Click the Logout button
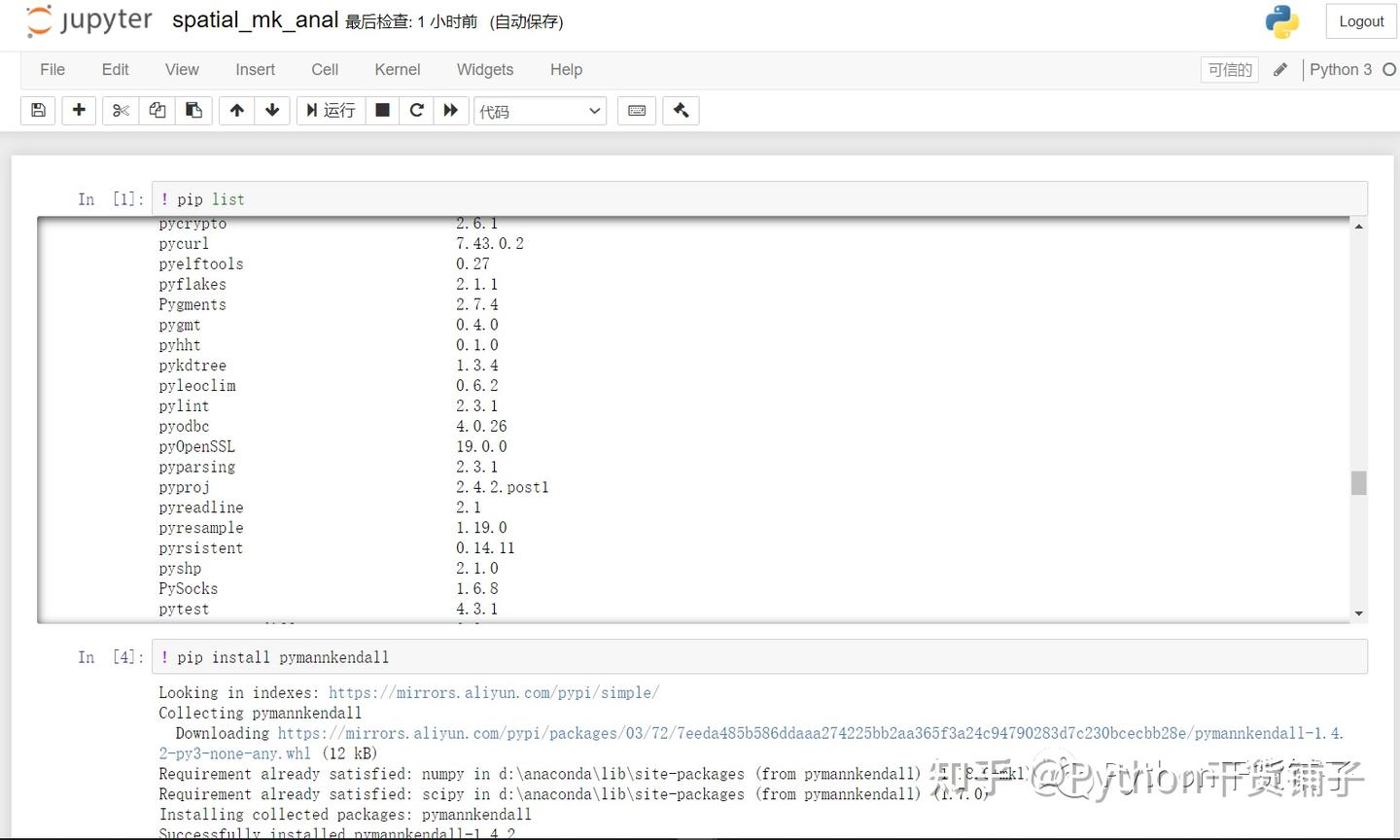1400x840 pixels. [1361, 20]
